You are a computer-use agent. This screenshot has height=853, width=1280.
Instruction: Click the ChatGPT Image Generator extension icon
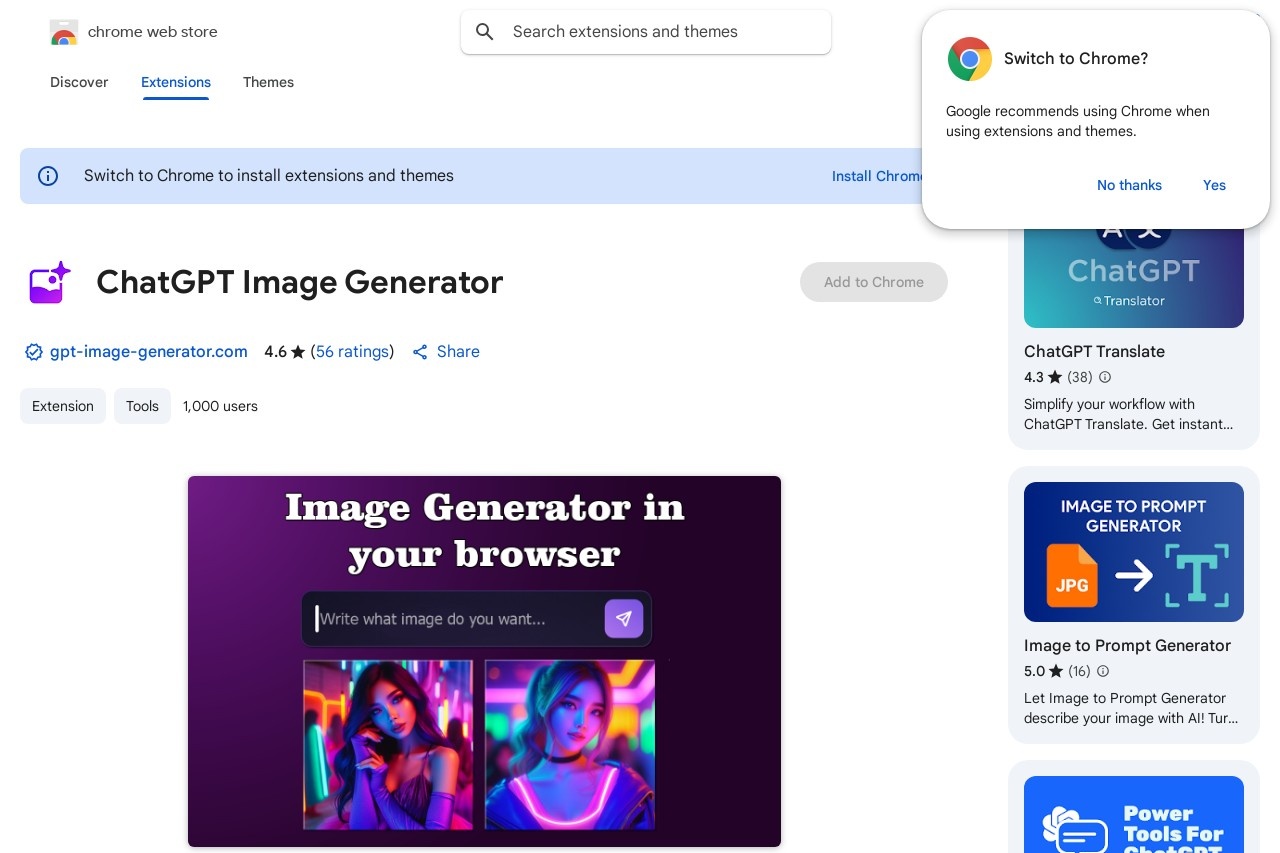pyautogui.click(x=48, y=283)
